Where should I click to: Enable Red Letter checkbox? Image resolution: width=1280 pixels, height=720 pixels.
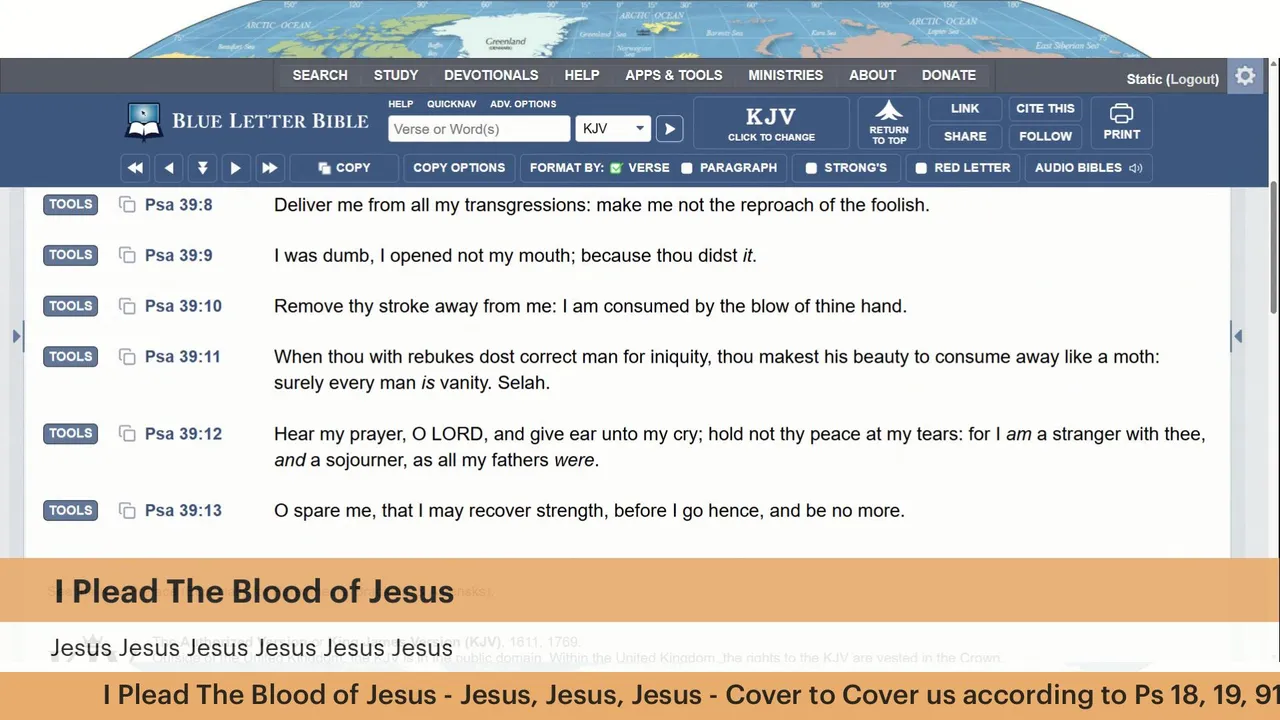[x=921, y=168]
